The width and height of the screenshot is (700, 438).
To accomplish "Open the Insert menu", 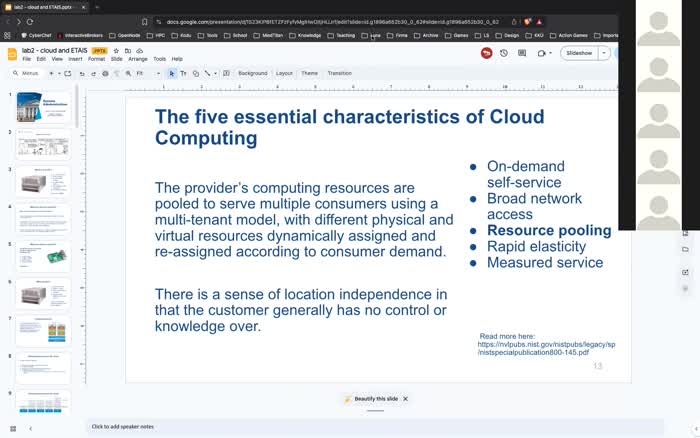I will [75, 59].
